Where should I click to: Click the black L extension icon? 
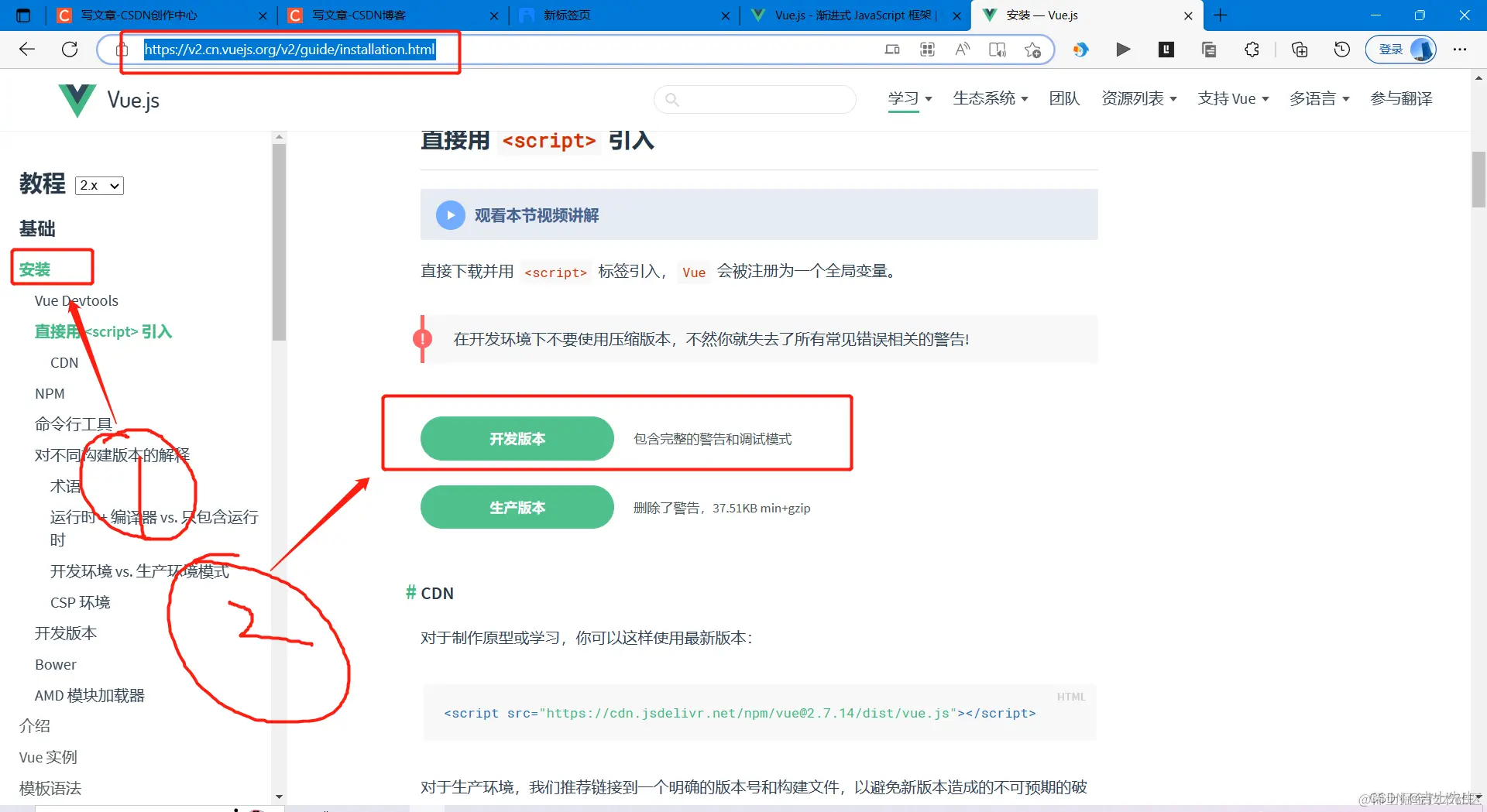[x=1166, y=50]
